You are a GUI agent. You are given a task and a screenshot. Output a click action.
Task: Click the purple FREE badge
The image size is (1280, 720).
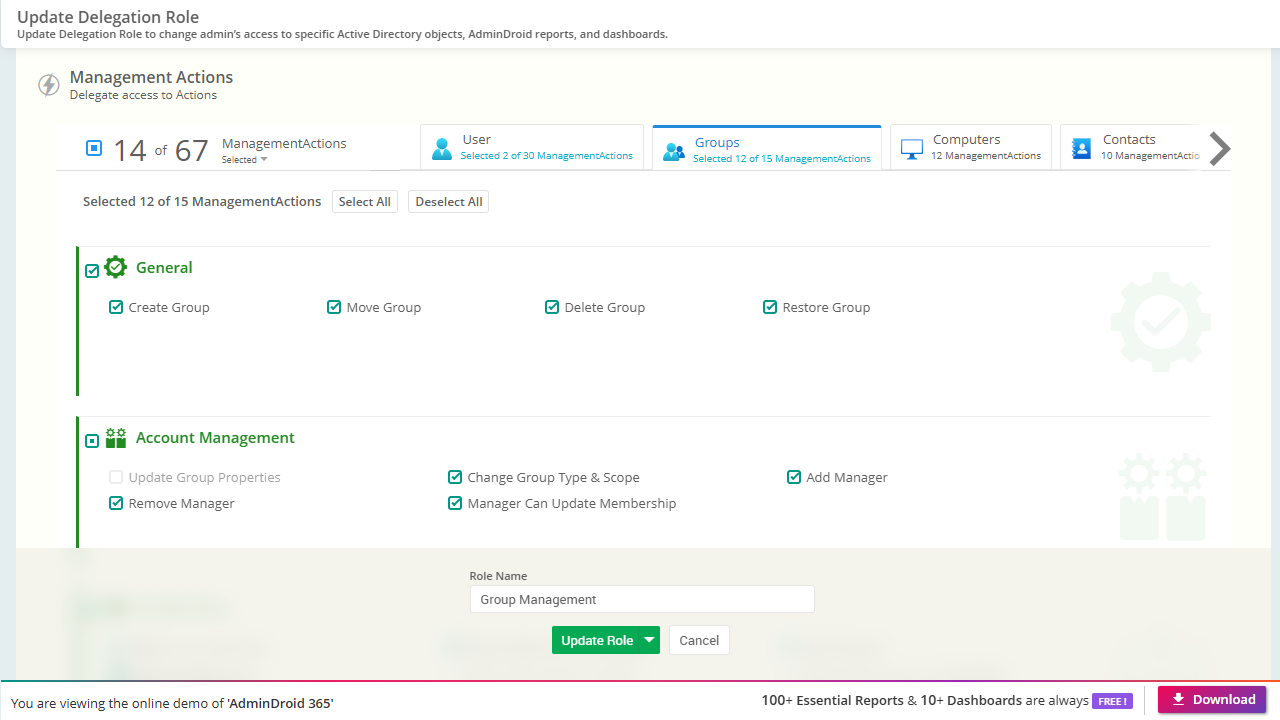(x=1112, y=701)
